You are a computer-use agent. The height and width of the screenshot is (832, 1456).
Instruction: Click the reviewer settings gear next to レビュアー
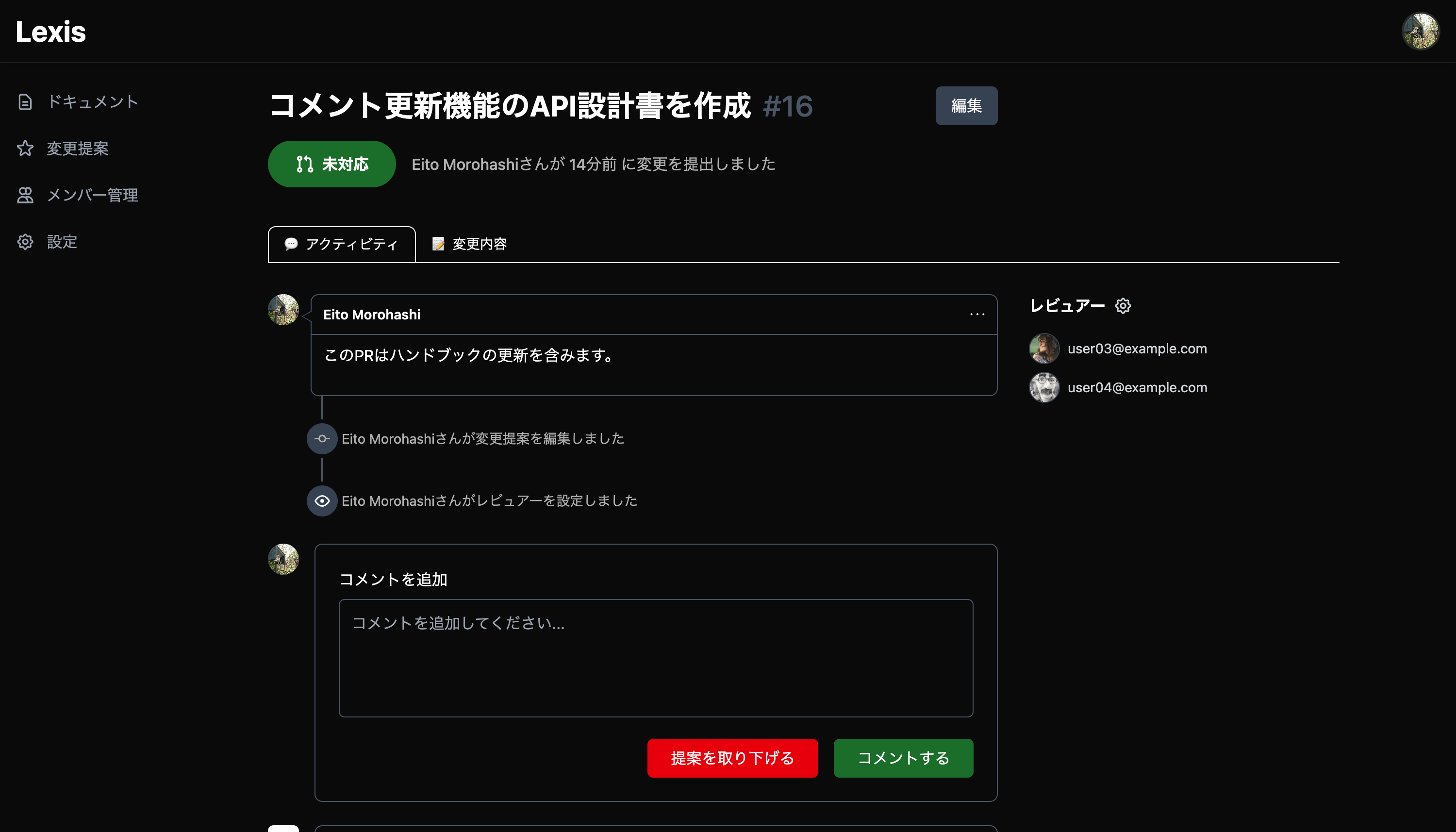(1123, 306)
